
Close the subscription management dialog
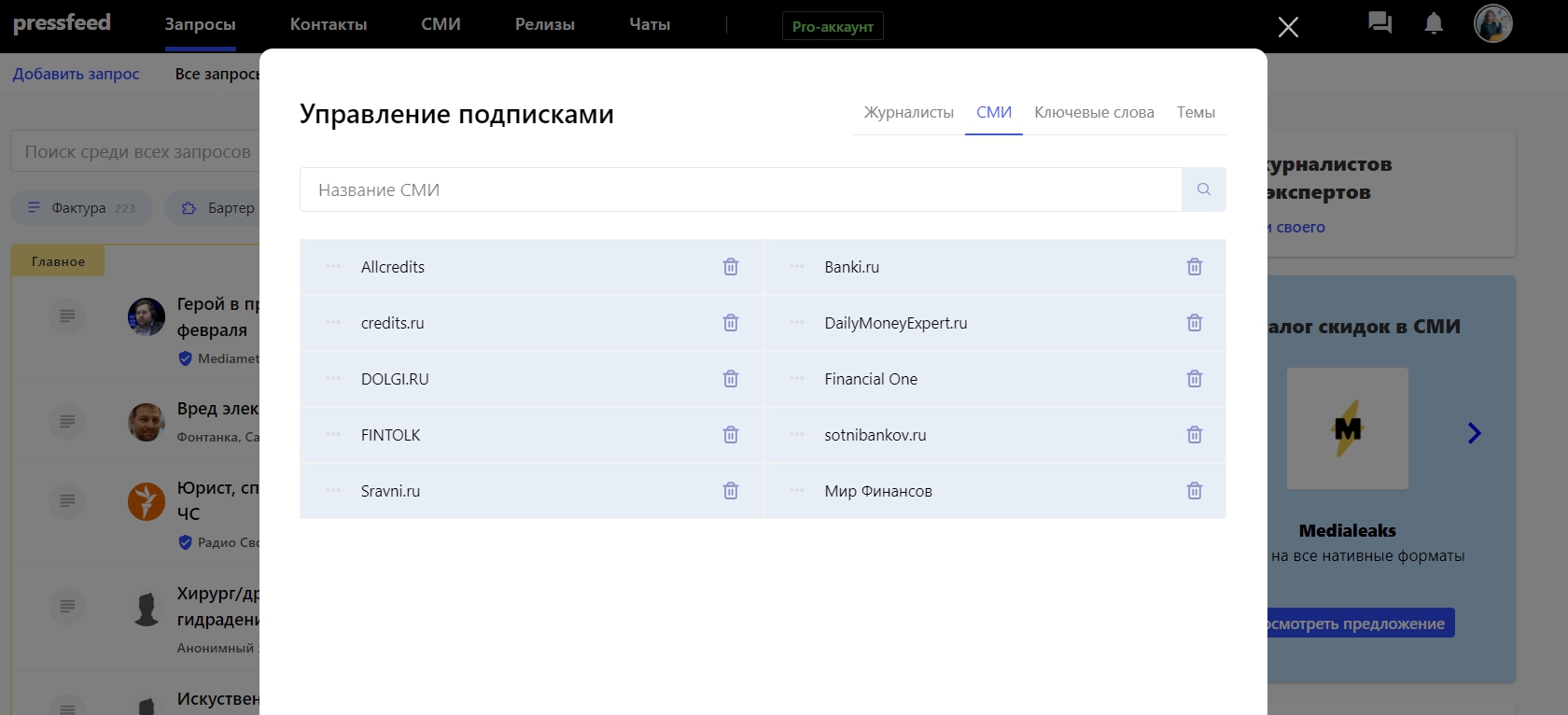click(1288, 27)
